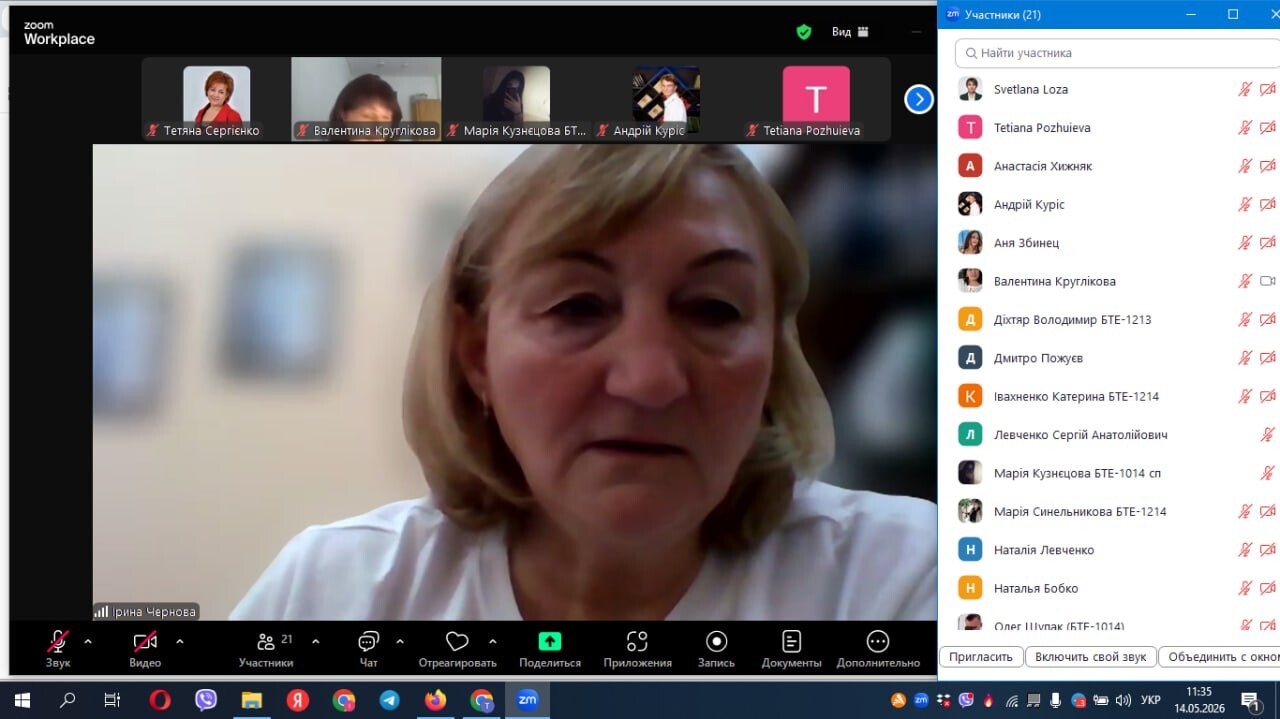Click the green encryption shield icon
Viewport: 1280px width, 719px height.
(x=804, y=32)
